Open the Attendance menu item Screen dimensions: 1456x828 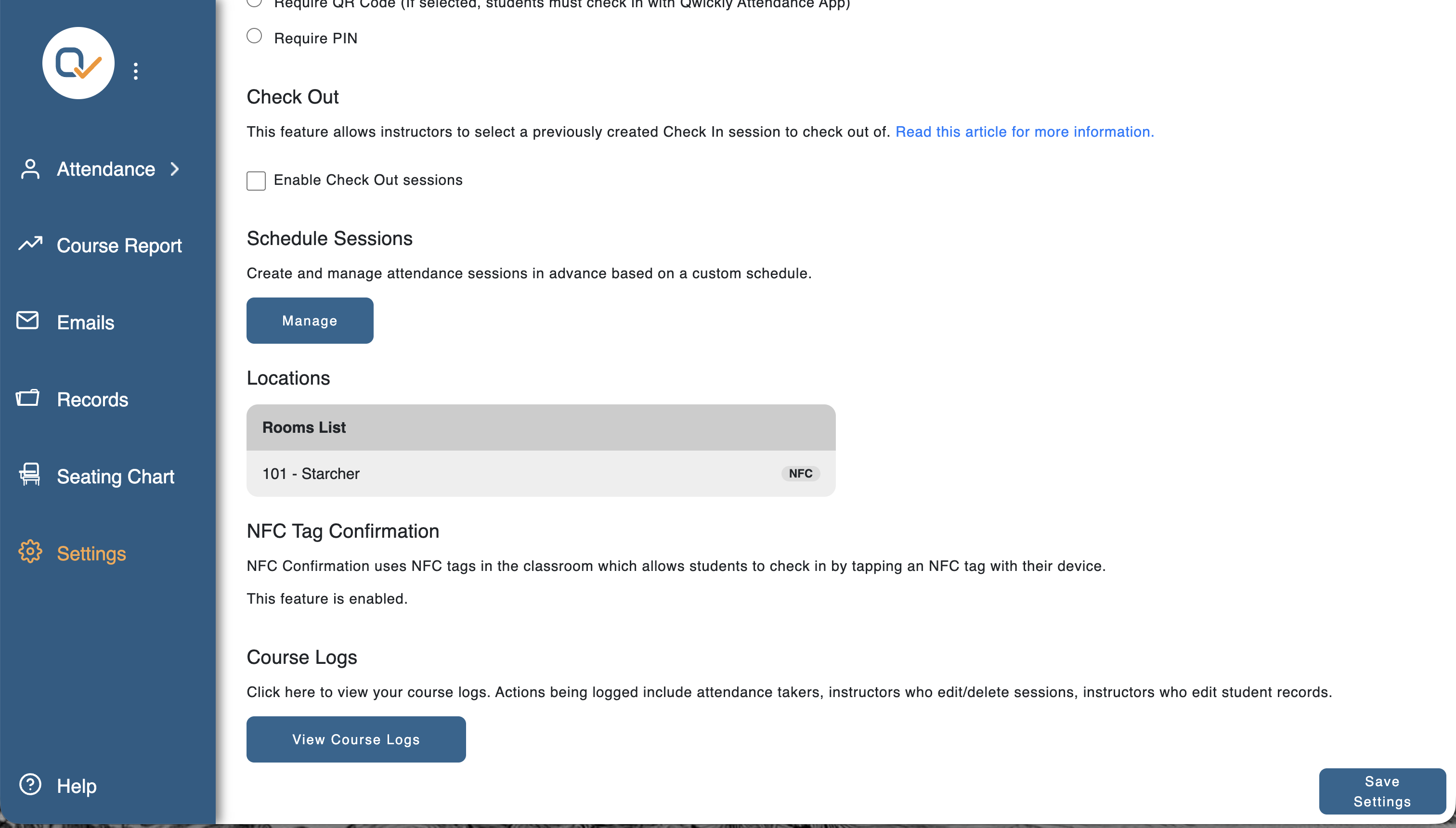coord(106,169)
